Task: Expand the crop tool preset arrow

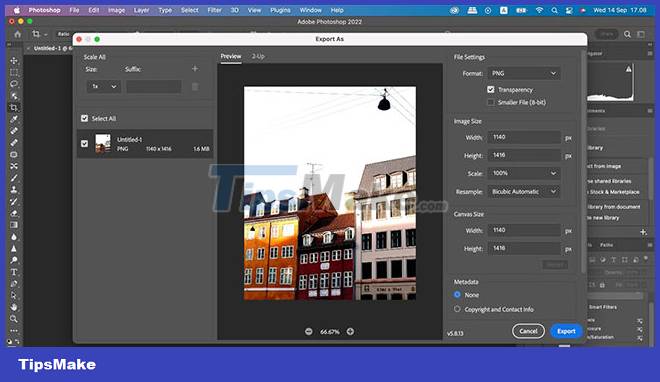Action: coord(45,34)
